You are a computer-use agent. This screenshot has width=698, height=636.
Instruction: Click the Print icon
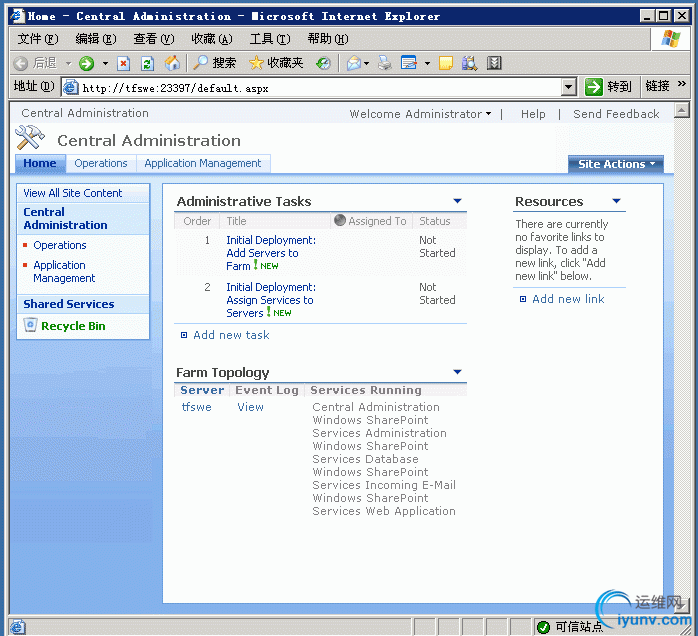385,63
